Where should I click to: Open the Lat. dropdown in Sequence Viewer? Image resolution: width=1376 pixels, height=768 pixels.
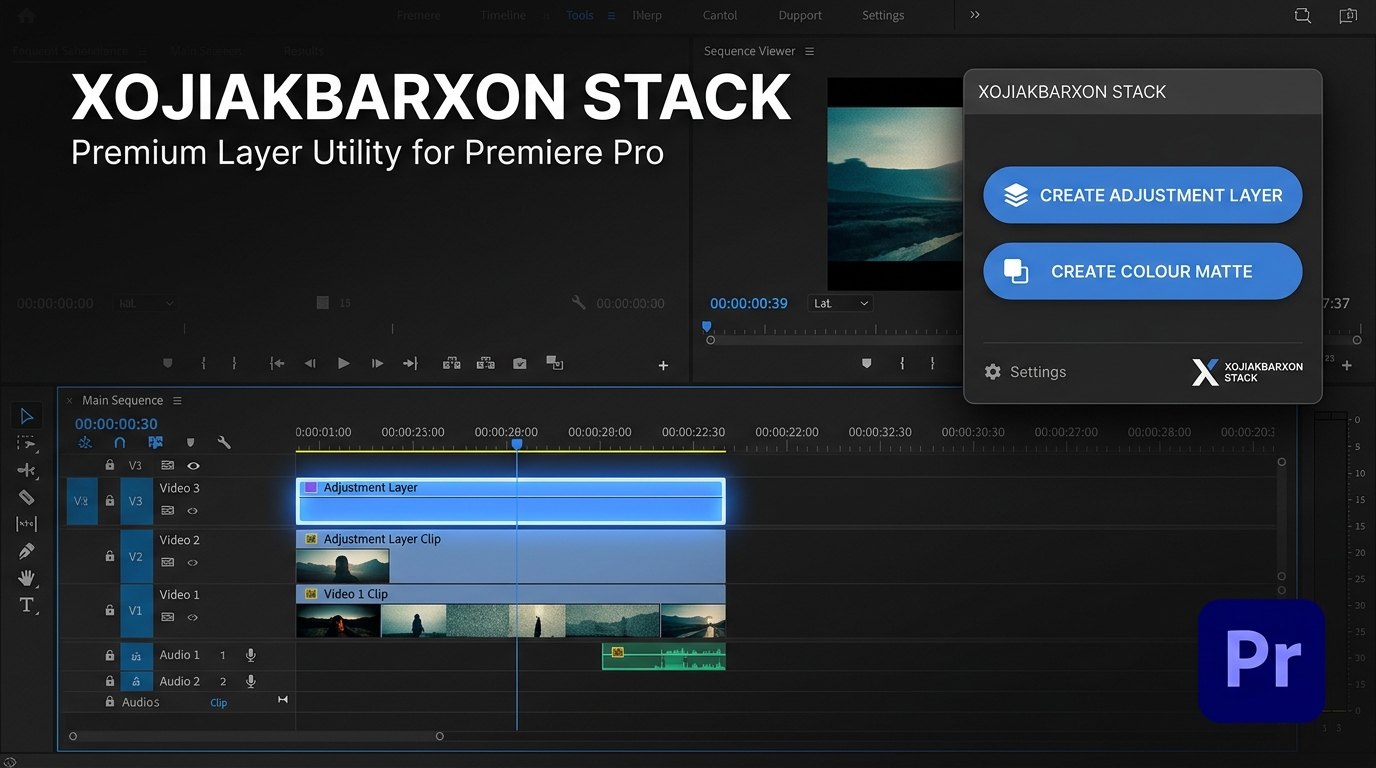[x=840, y=303]
